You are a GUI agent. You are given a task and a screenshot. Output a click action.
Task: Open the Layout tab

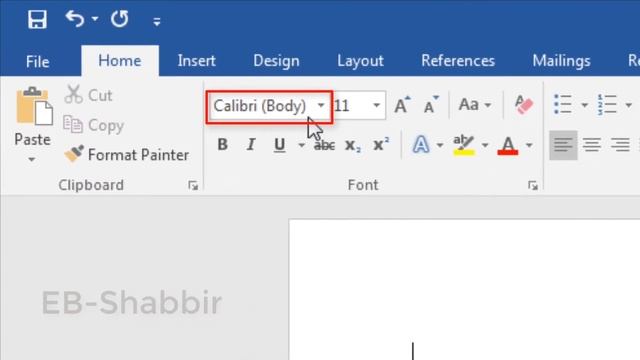point(360,61)
